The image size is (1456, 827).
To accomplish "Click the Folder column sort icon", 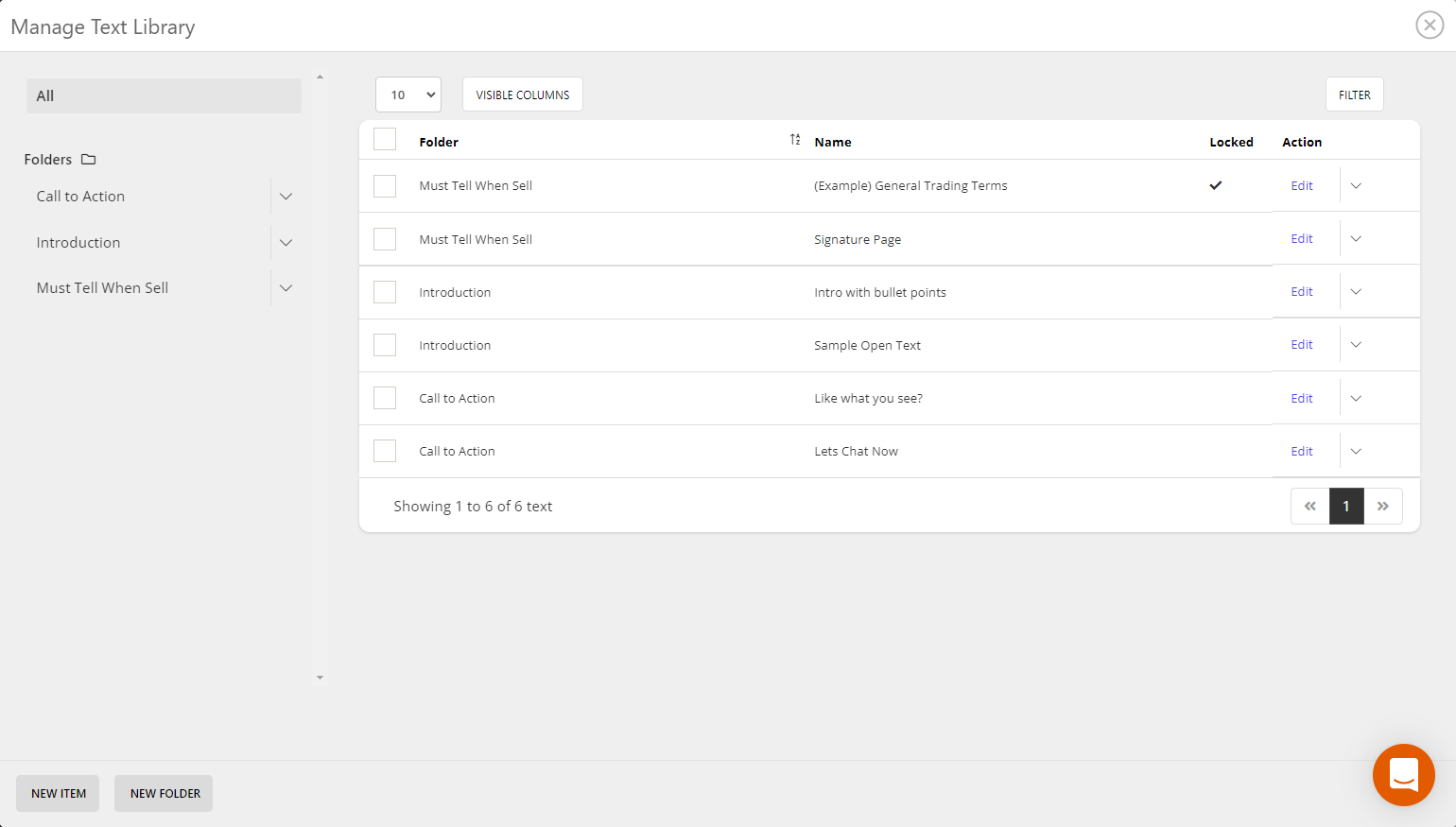I will click(795, 140).
